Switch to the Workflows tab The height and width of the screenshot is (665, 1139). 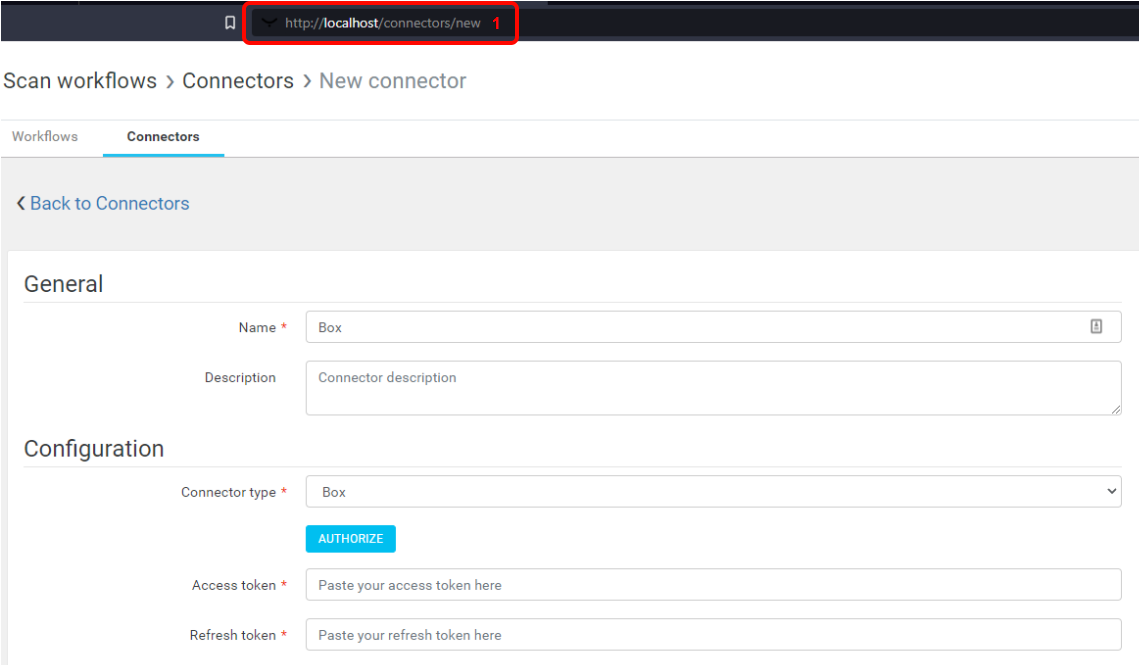click(x=45, y=137)
